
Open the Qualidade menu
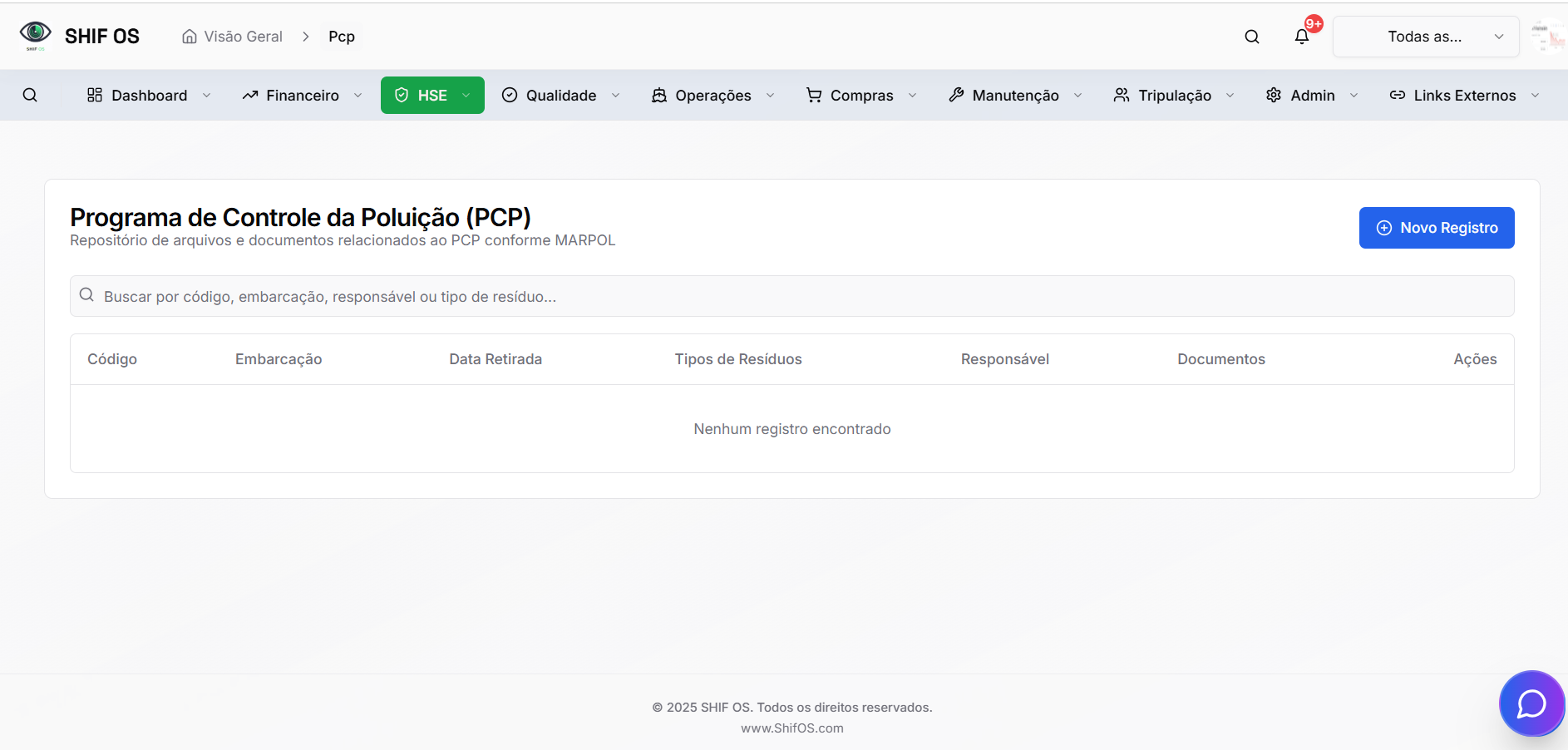[560, 95]
